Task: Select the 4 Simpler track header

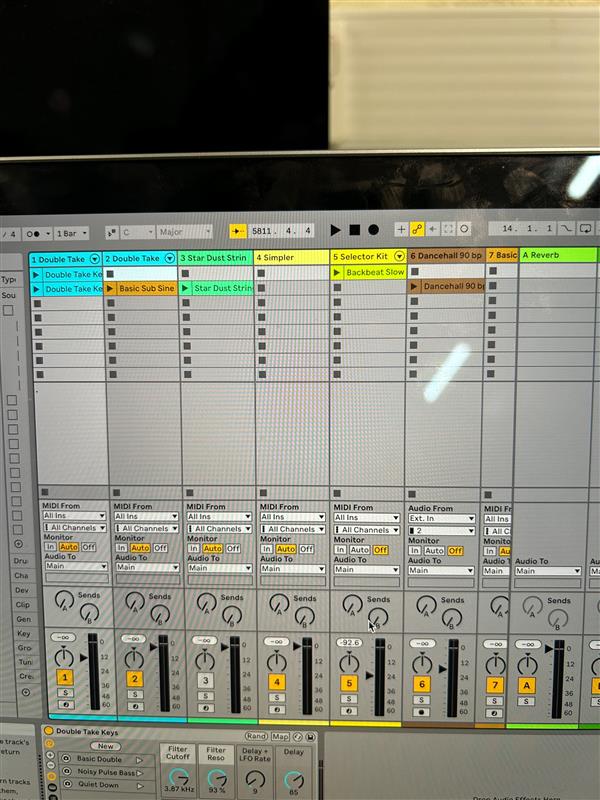Action: point(292,257)
